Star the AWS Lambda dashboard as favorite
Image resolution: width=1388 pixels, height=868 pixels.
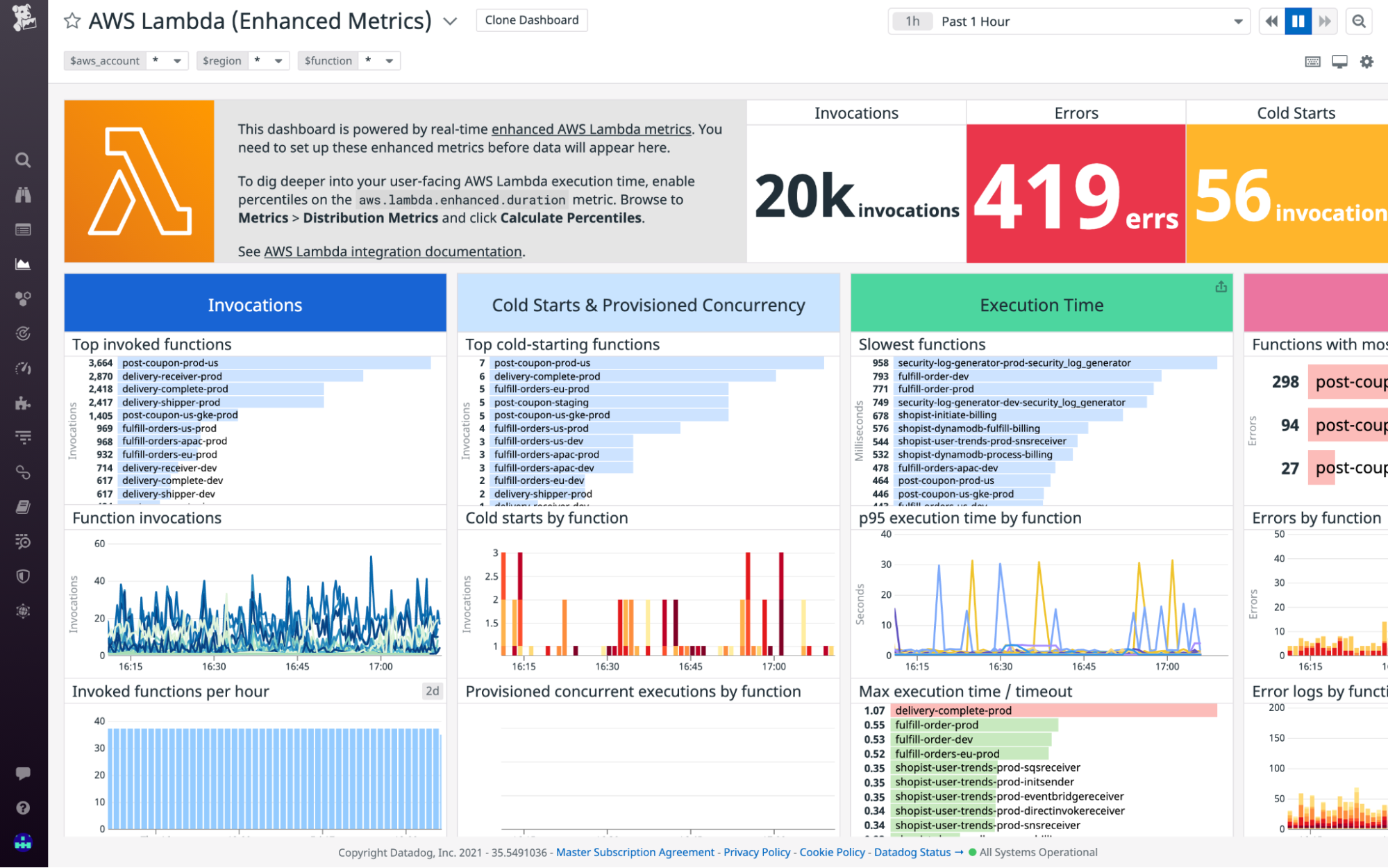pos(72,21)
